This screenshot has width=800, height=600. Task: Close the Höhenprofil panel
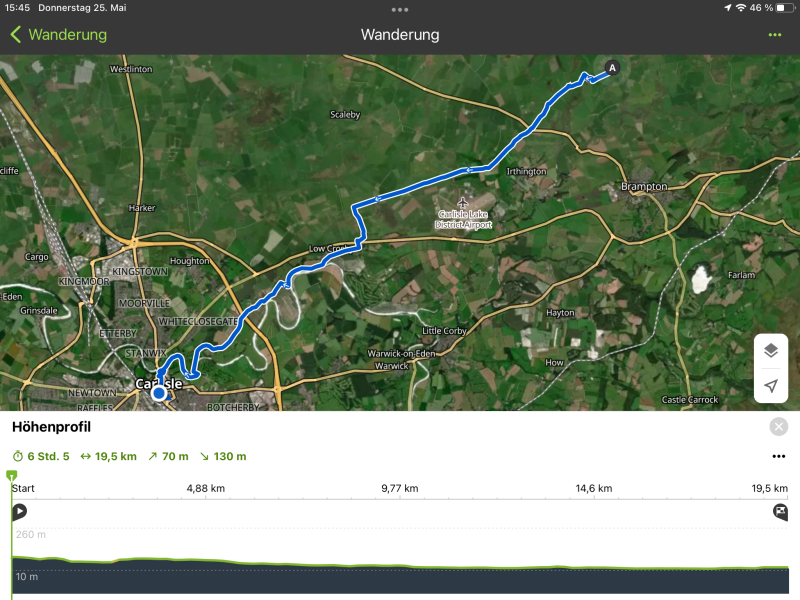click(779, 427)
